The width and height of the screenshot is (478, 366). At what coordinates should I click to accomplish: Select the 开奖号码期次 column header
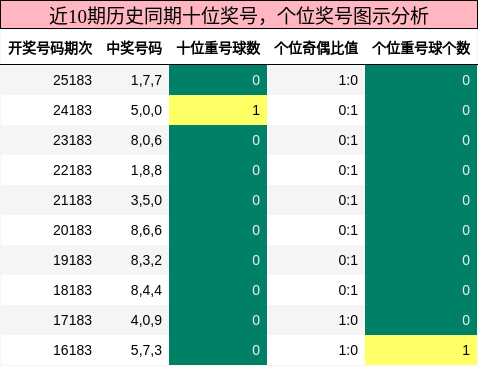[x=50, y=48]
